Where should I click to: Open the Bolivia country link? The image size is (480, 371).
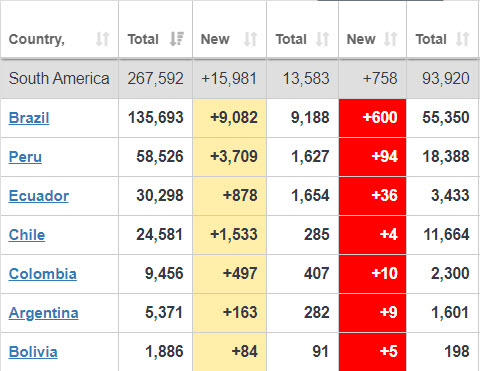coord(33,352)
